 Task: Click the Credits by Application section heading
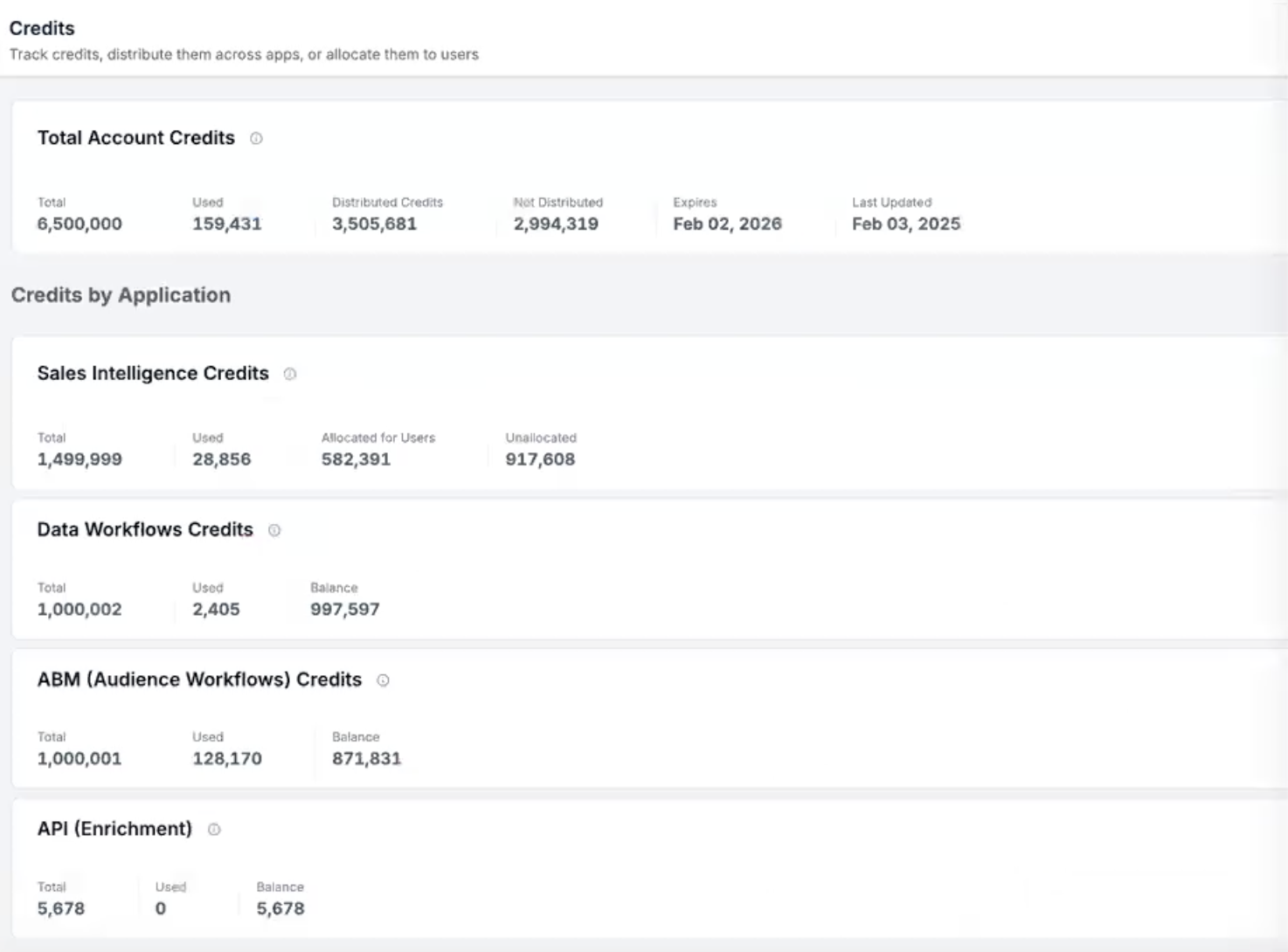[x=121, y=295]
